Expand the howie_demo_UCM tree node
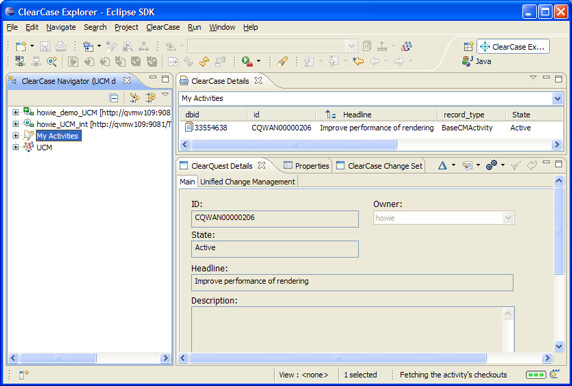This screenshot has width=572, height=386. click(x=15, y=112)
